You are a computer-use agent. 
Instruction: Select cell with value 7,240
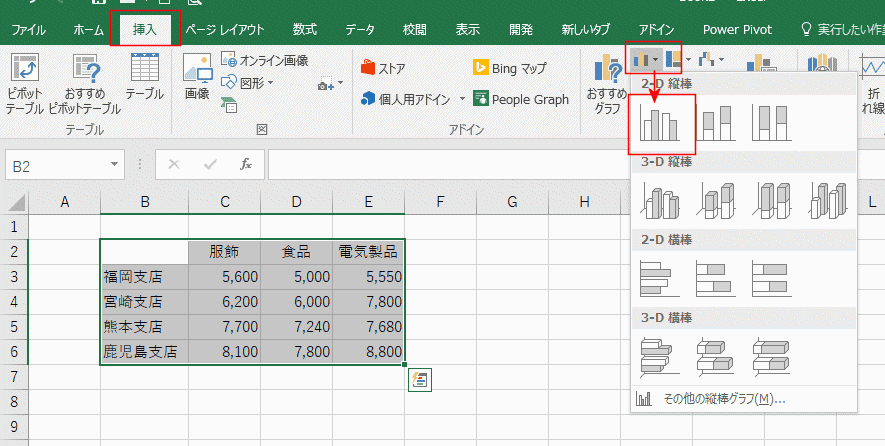296,327
